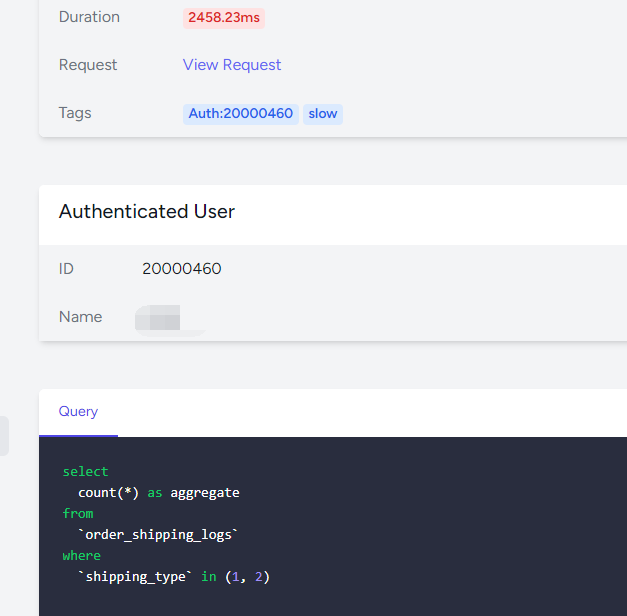Click the count(*) expression in the query
The width and height of the screenshot is (627, 616).
point(108,492)
